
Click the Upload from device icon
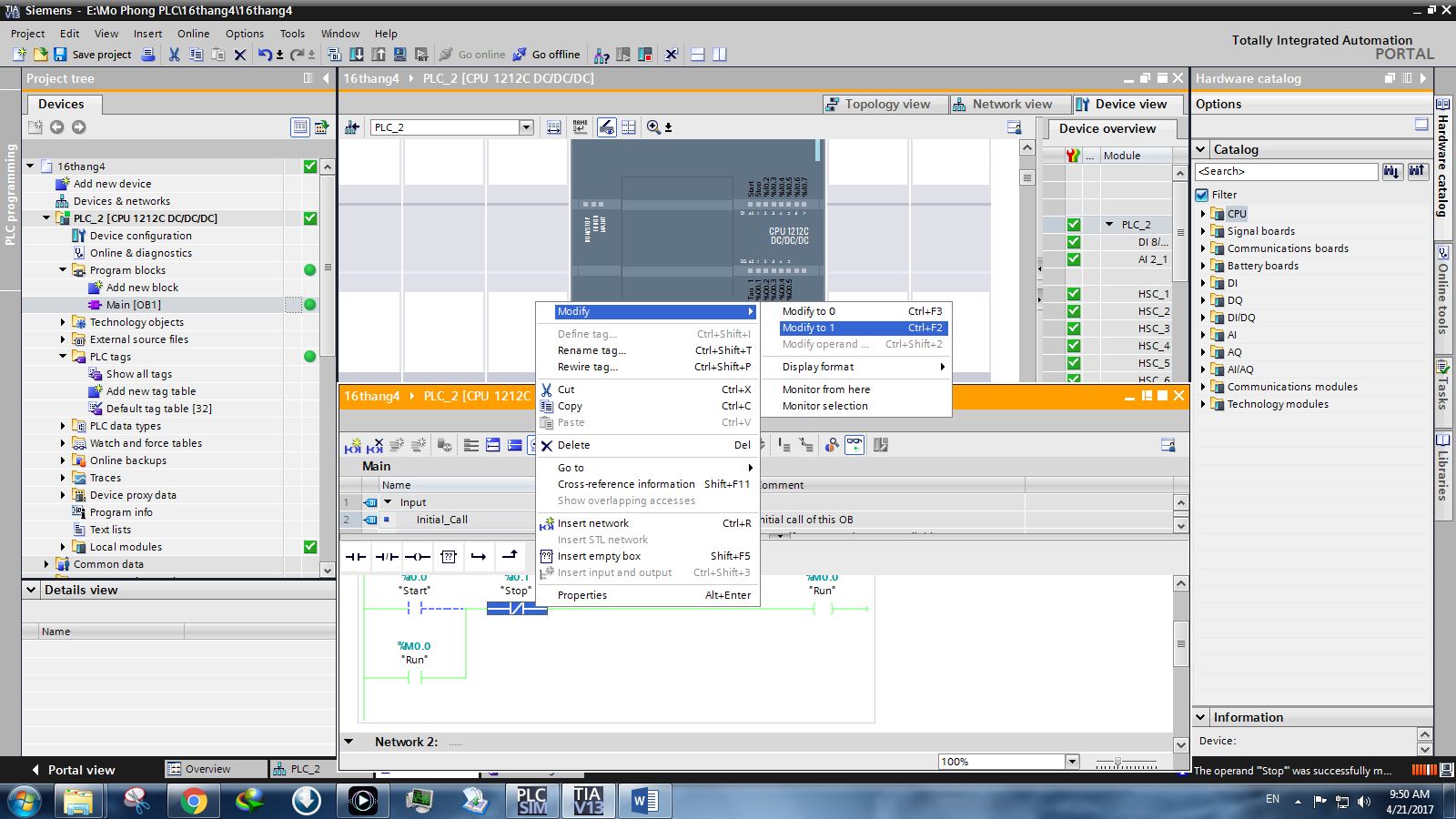pyautogui.click(x=378, y=55)
